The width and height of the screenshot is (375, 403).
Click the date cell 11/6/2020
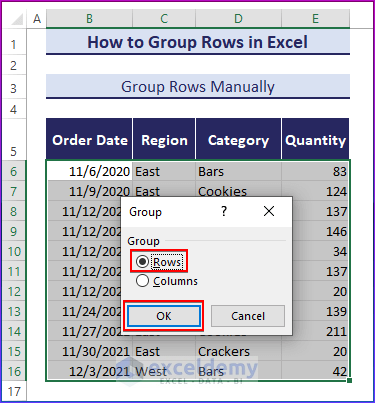(x=89, y=171)
